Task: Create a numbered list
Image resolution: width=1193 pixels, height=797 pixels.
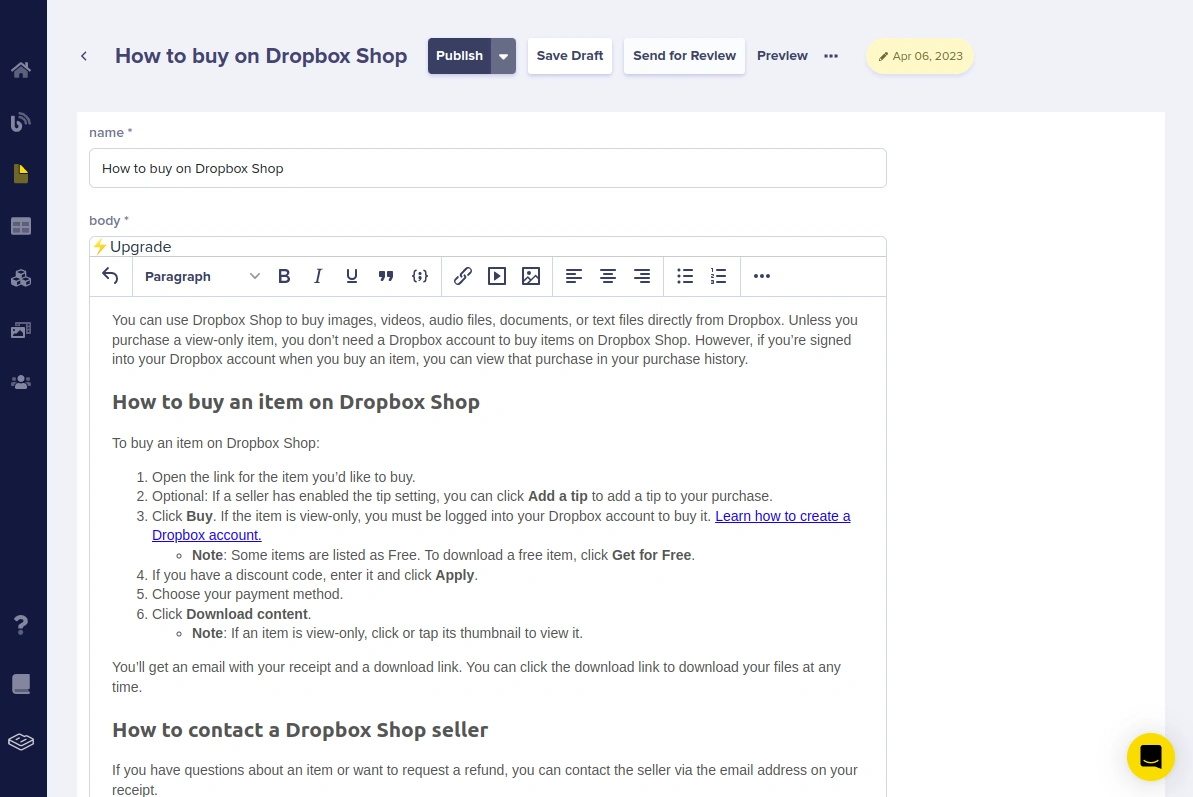Action: coord(718,276)
